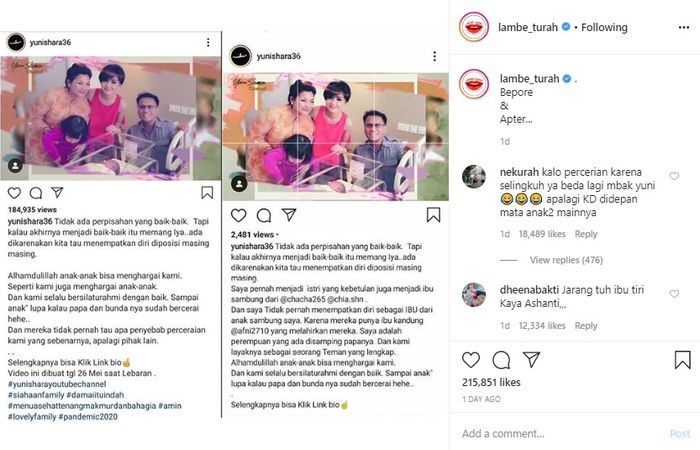Expand View replies (476)
Image resolution: width=700 pixels, height=450 pixels.
click(566, 260)
